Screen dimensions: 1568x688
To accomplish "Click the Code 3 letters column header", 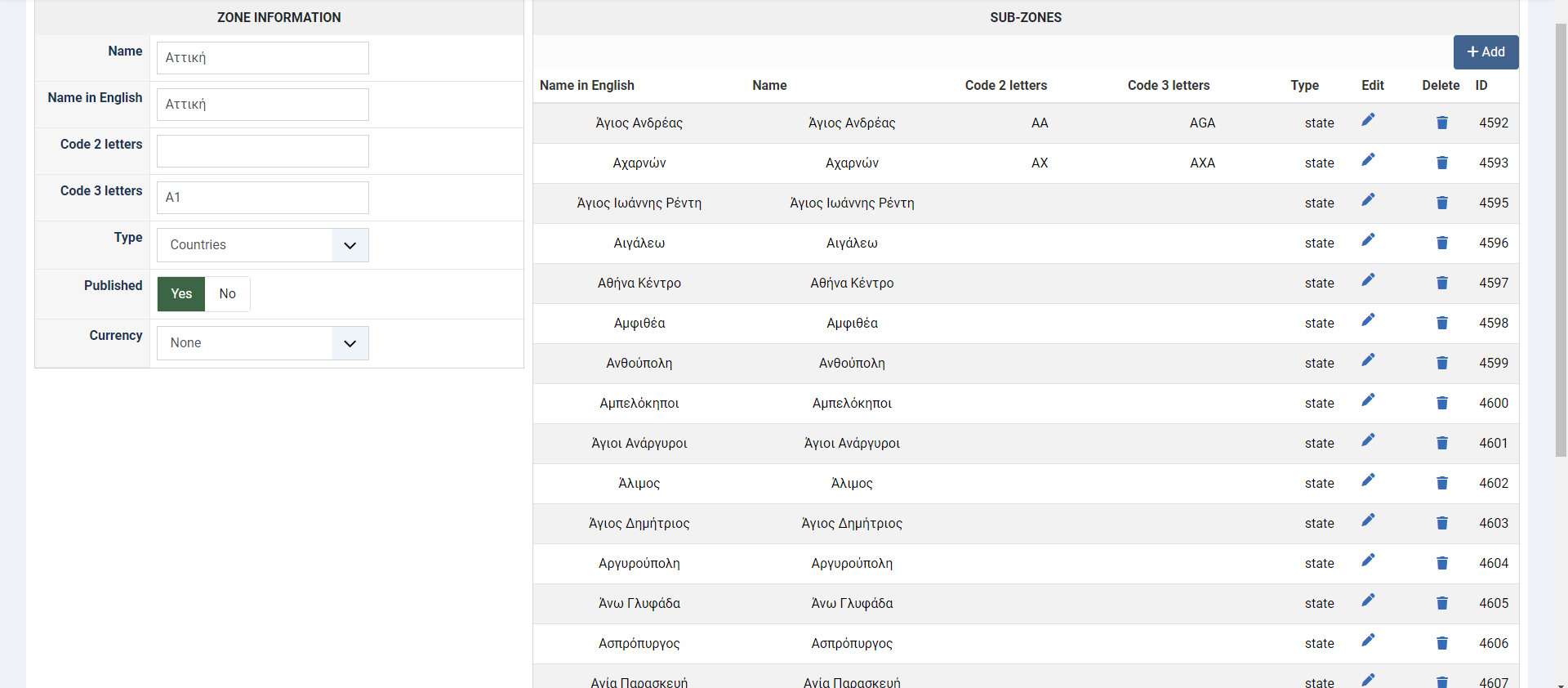I will click(x=1168, y=86).
